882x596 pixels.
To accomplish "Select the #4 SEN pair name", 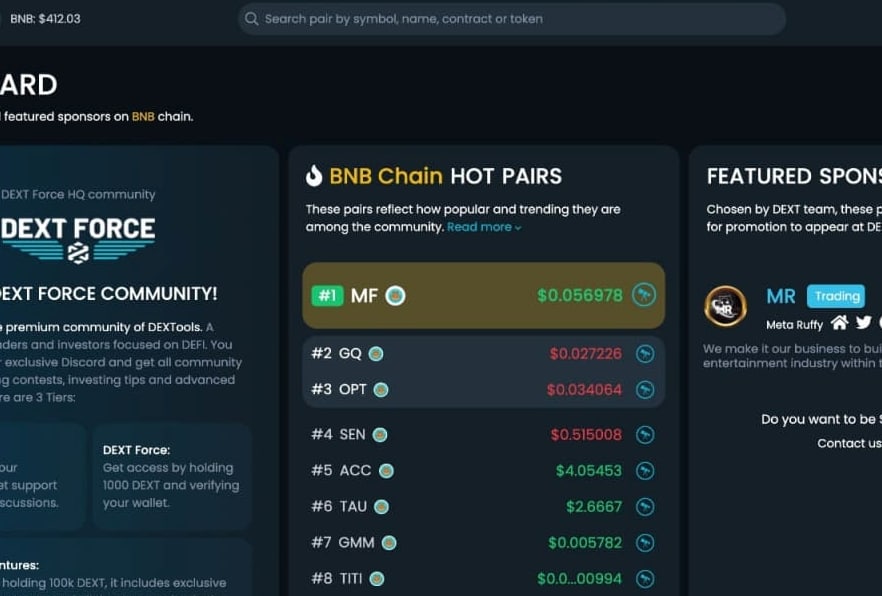I will tap(352, 435).
